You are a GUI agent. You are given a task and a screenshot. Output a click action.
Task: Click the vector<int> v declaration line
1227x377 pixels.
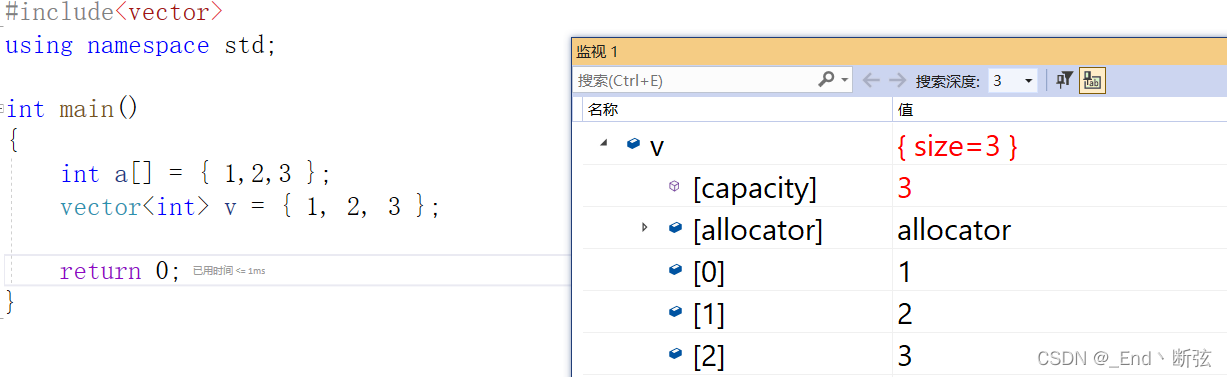click(x=250, y=206)
